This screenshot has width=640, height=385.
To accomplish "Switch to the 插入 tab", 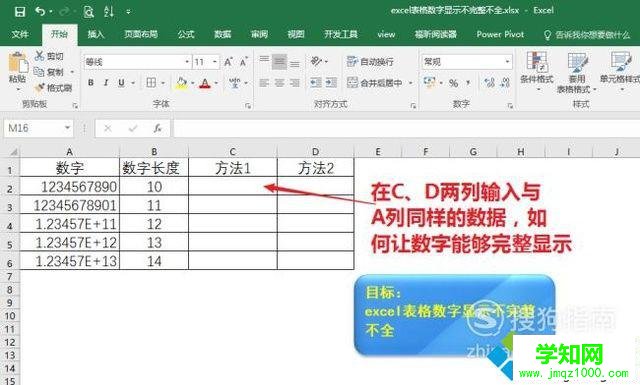I will pyautogui.click(x=96, y=34).
